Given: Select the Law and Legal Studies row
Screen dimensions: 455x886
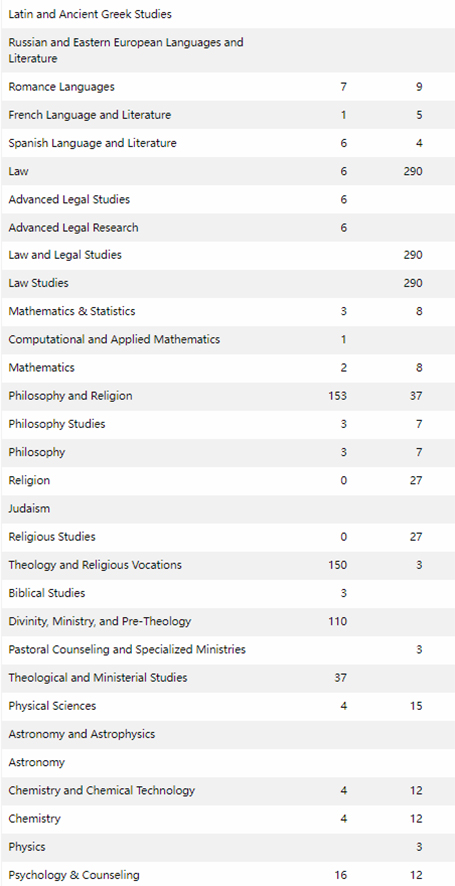Looking at the screenshot, I should click(228, 255).
